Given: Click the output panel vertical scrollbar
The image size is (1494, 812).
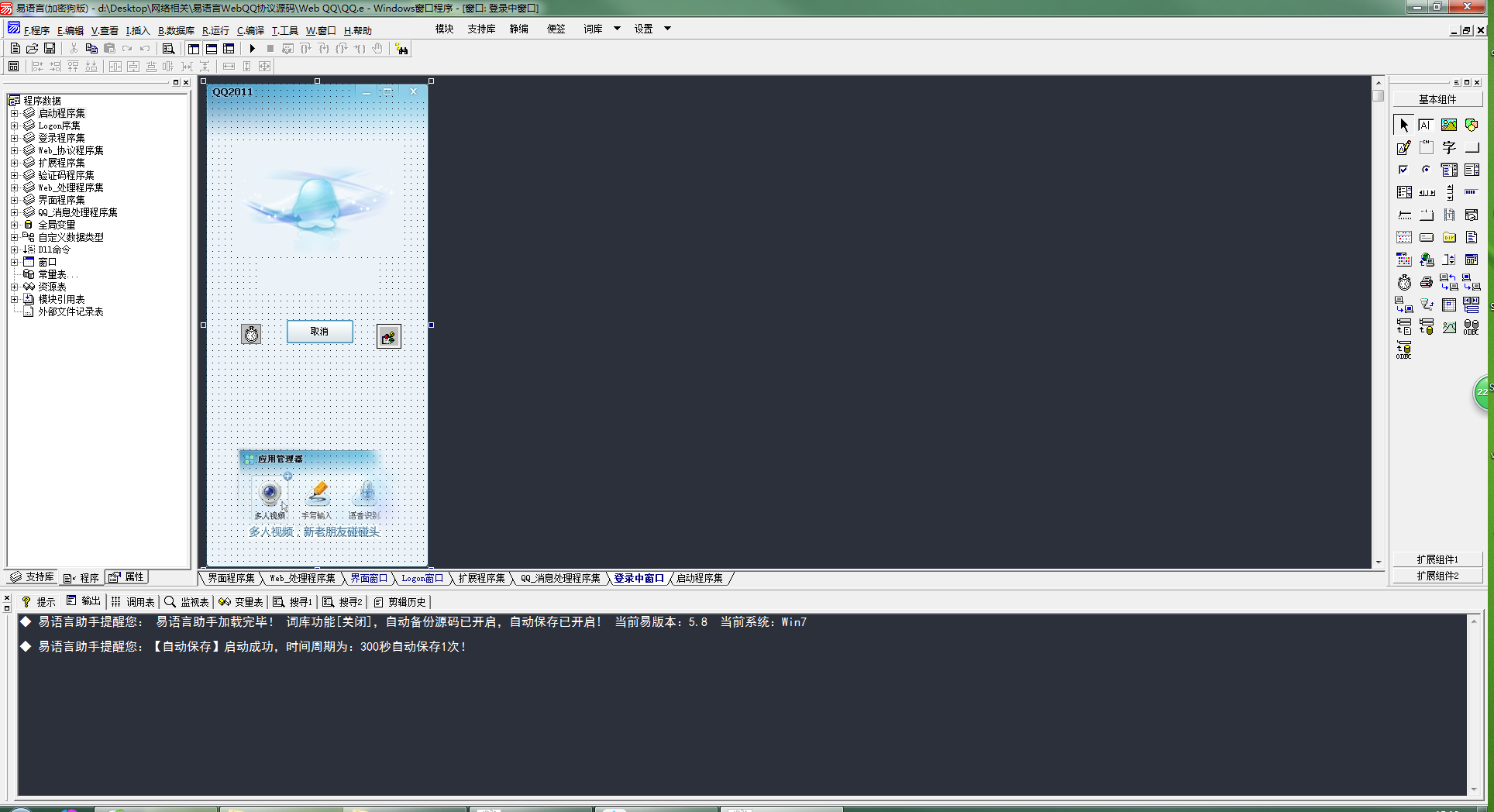Looking at the screenshot, I should (1474, 705).
